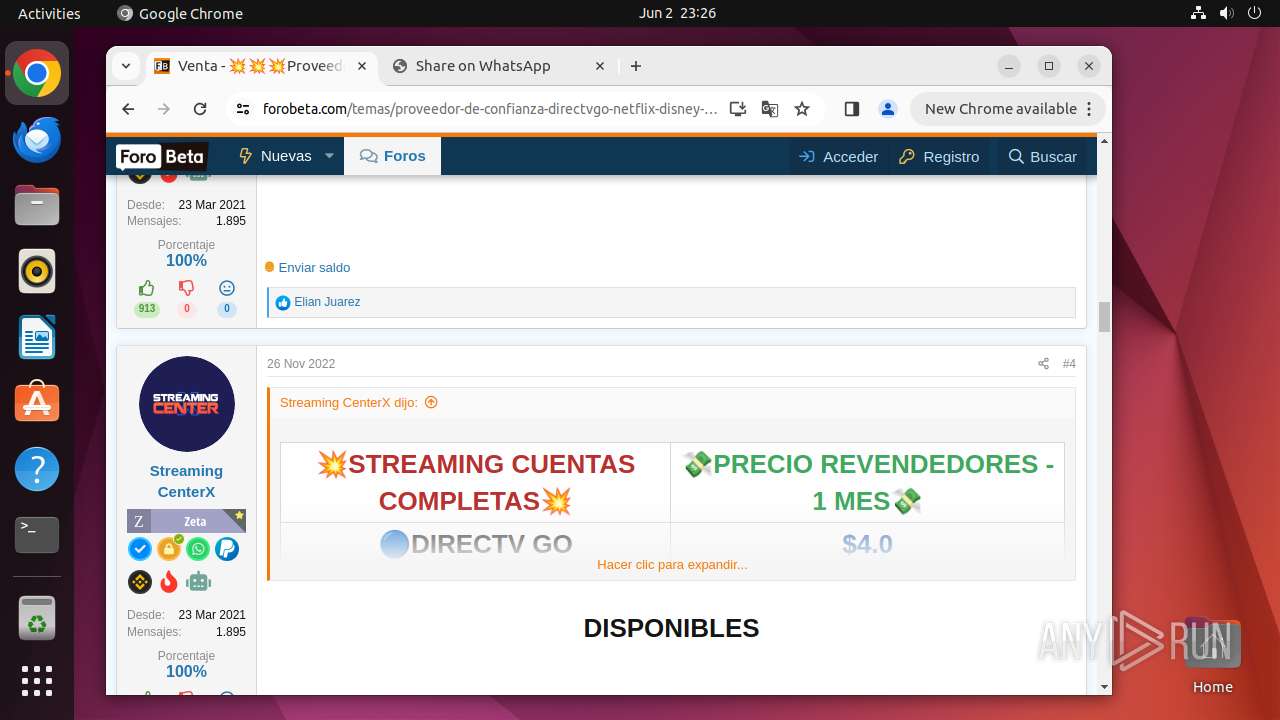Open Files from the Ubuntu dock
This screenshot has height=720, width=1280.
[x=37, y=205]
